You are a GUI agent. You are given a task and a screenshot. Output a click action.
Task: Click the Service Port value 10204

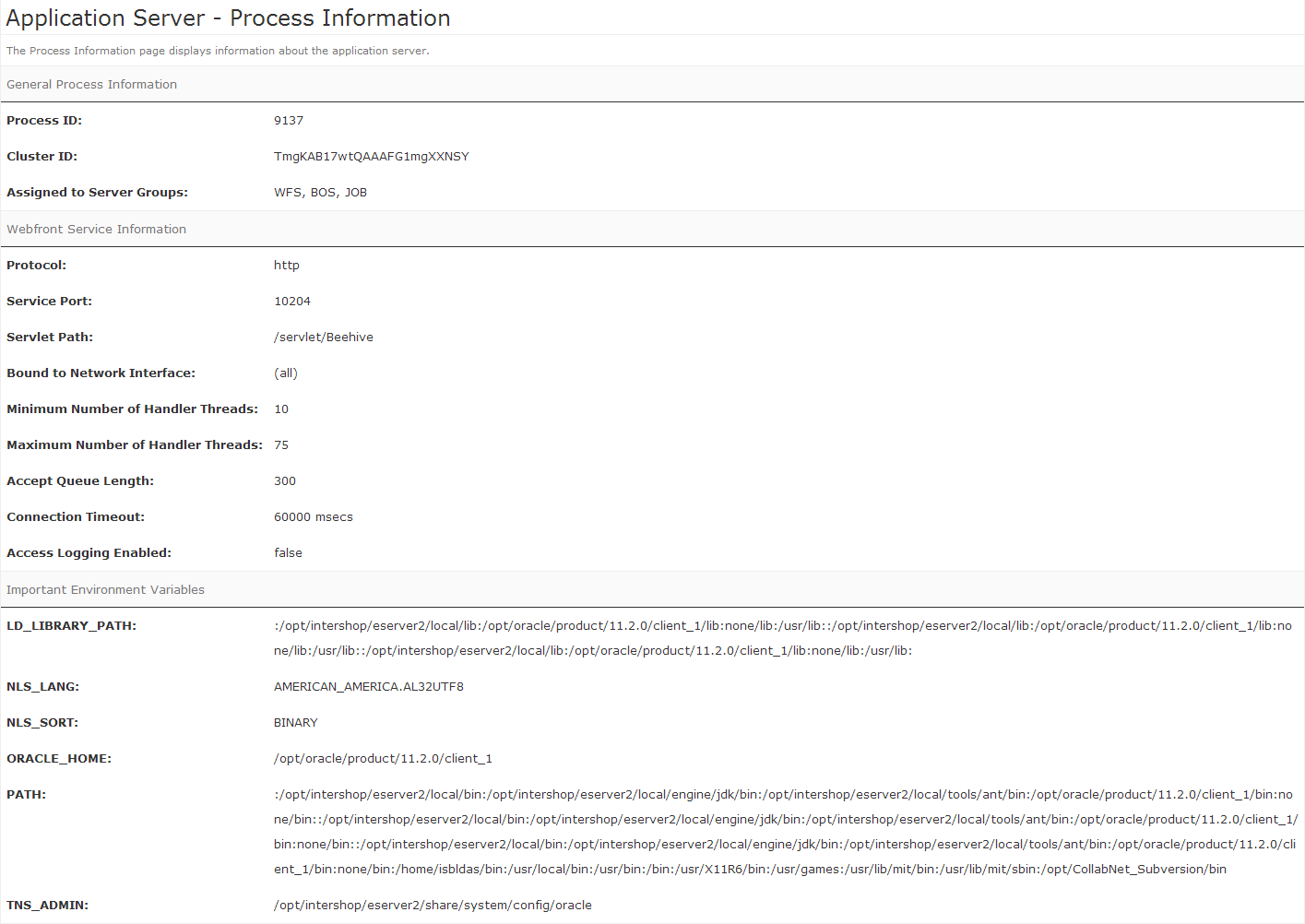(291, 301)
